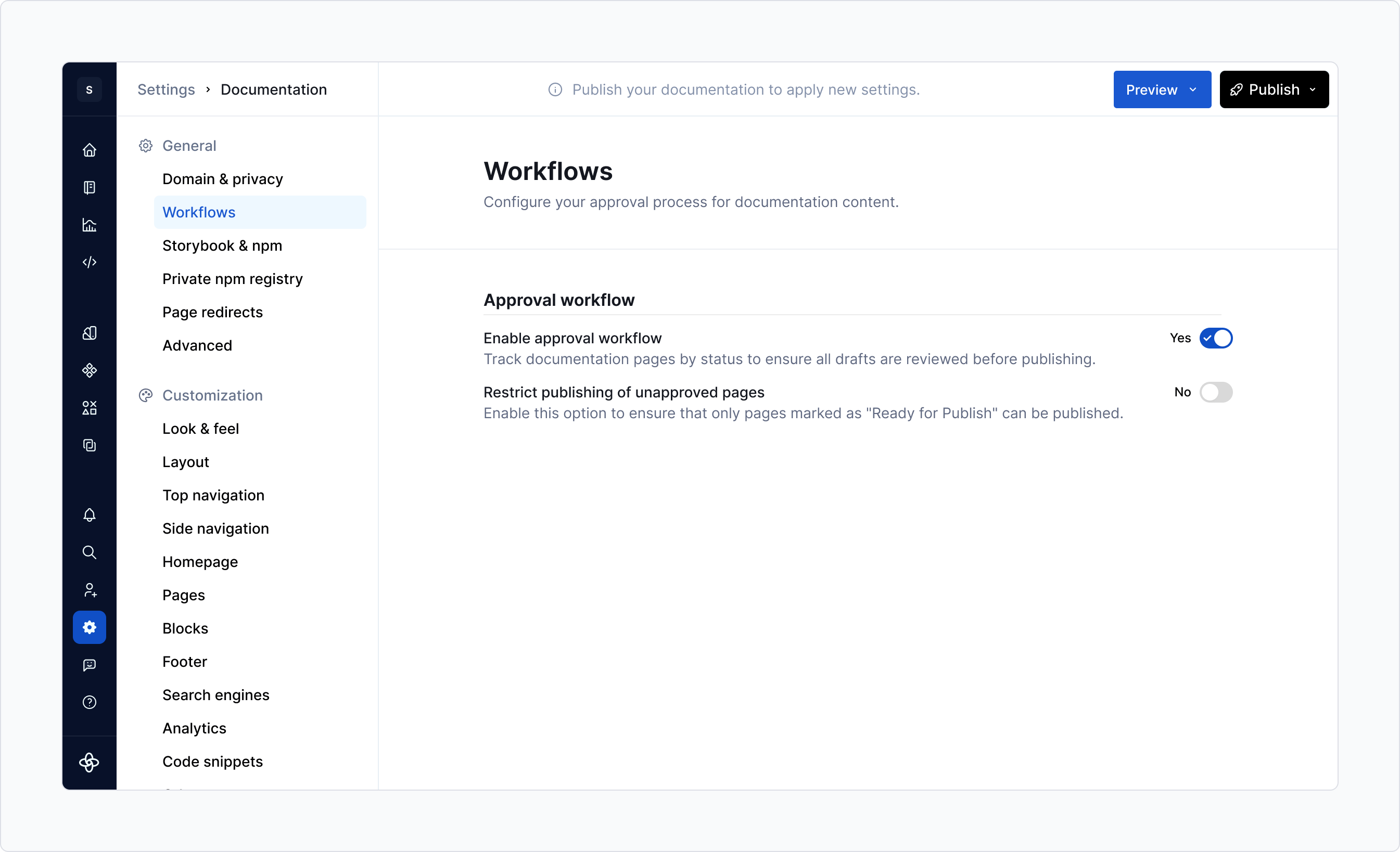Open the Assets shapes icon in sidebar
The width and height of the screenshot is (1400, 852).
tap(90, 407)
